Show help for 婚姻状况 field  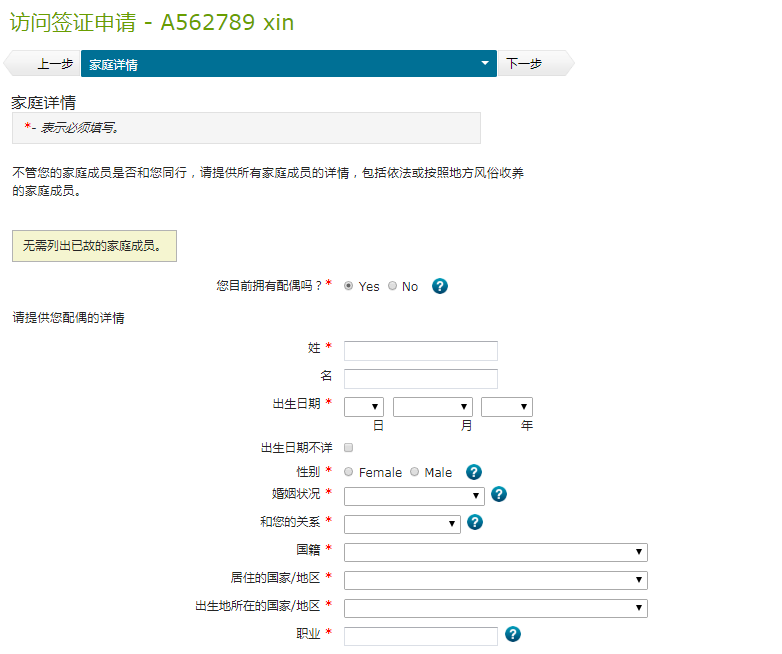(499, 494)
